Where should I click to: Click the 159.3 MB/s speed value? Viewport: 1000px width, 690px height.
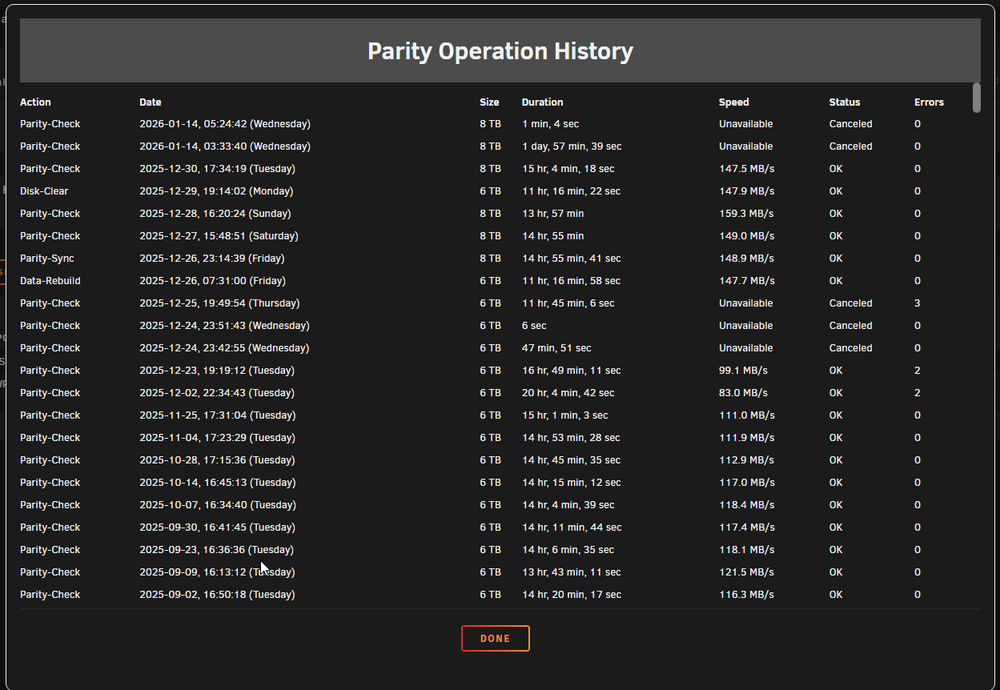tap(746, 214)
